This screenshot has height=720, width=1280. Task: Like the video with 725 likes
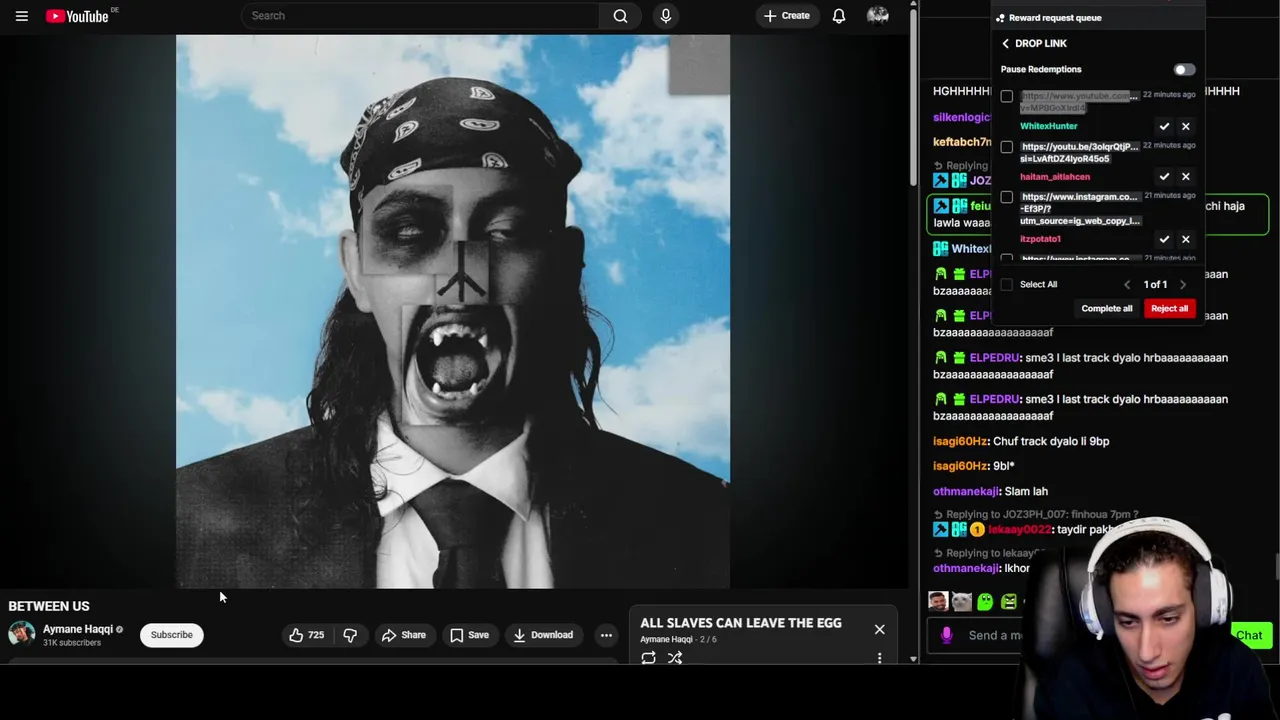307,635
